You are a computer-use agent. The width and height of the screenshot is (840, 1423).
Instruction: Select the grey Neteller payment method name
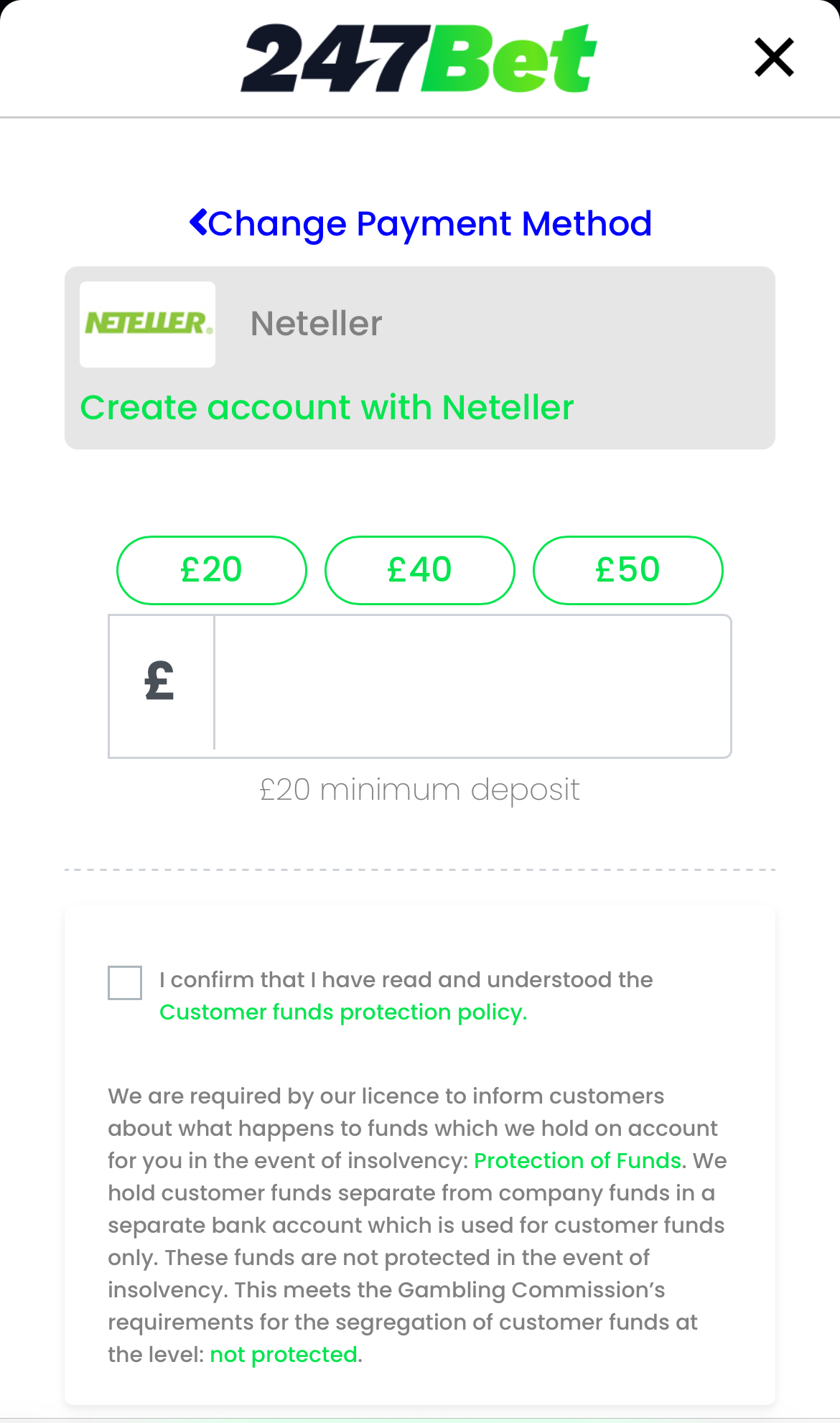click(x=316, y=324)
